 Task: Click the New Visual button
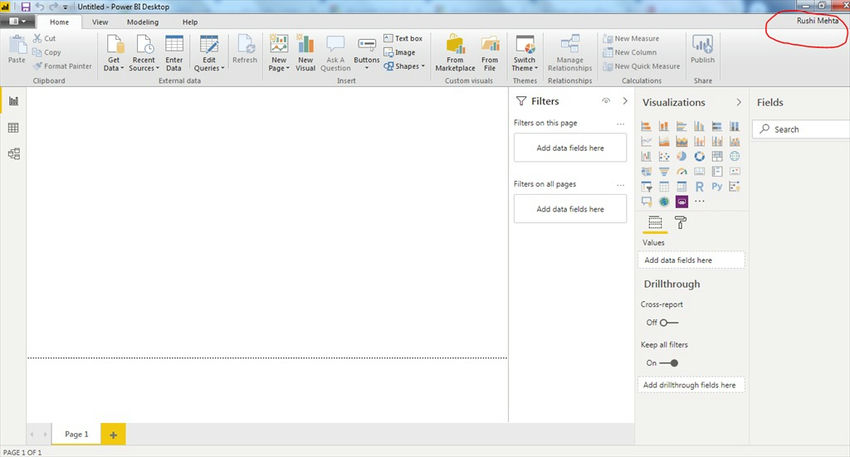pos(305,53)
